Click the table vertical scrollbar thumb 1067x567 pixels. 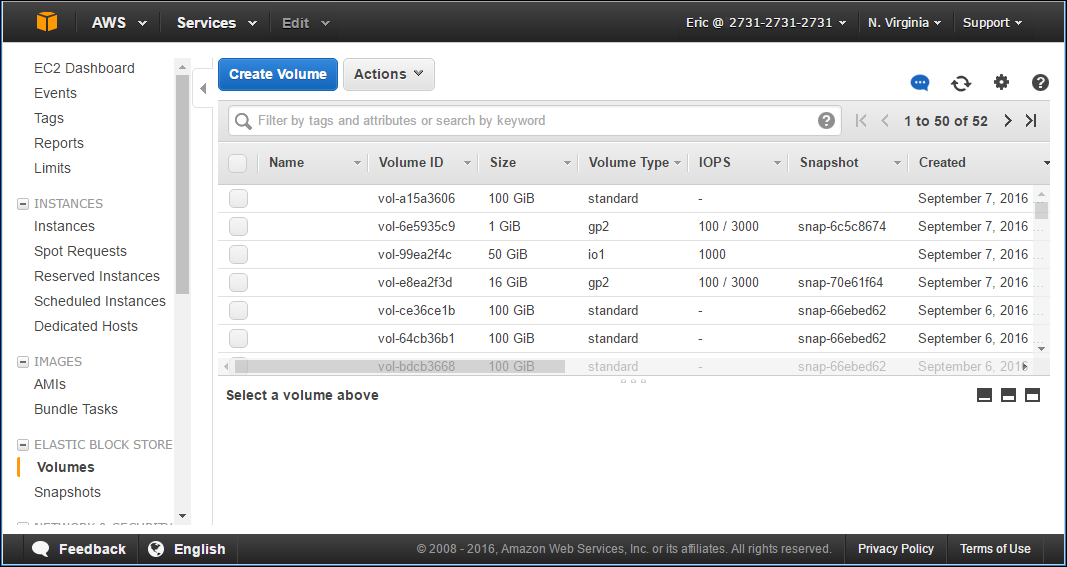(1041, 210)
